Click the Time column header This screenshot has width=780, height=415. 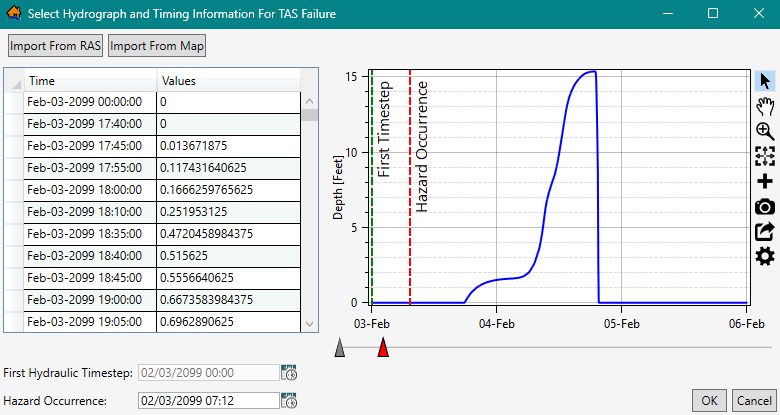pyautogui.click(x=90, y=81)
